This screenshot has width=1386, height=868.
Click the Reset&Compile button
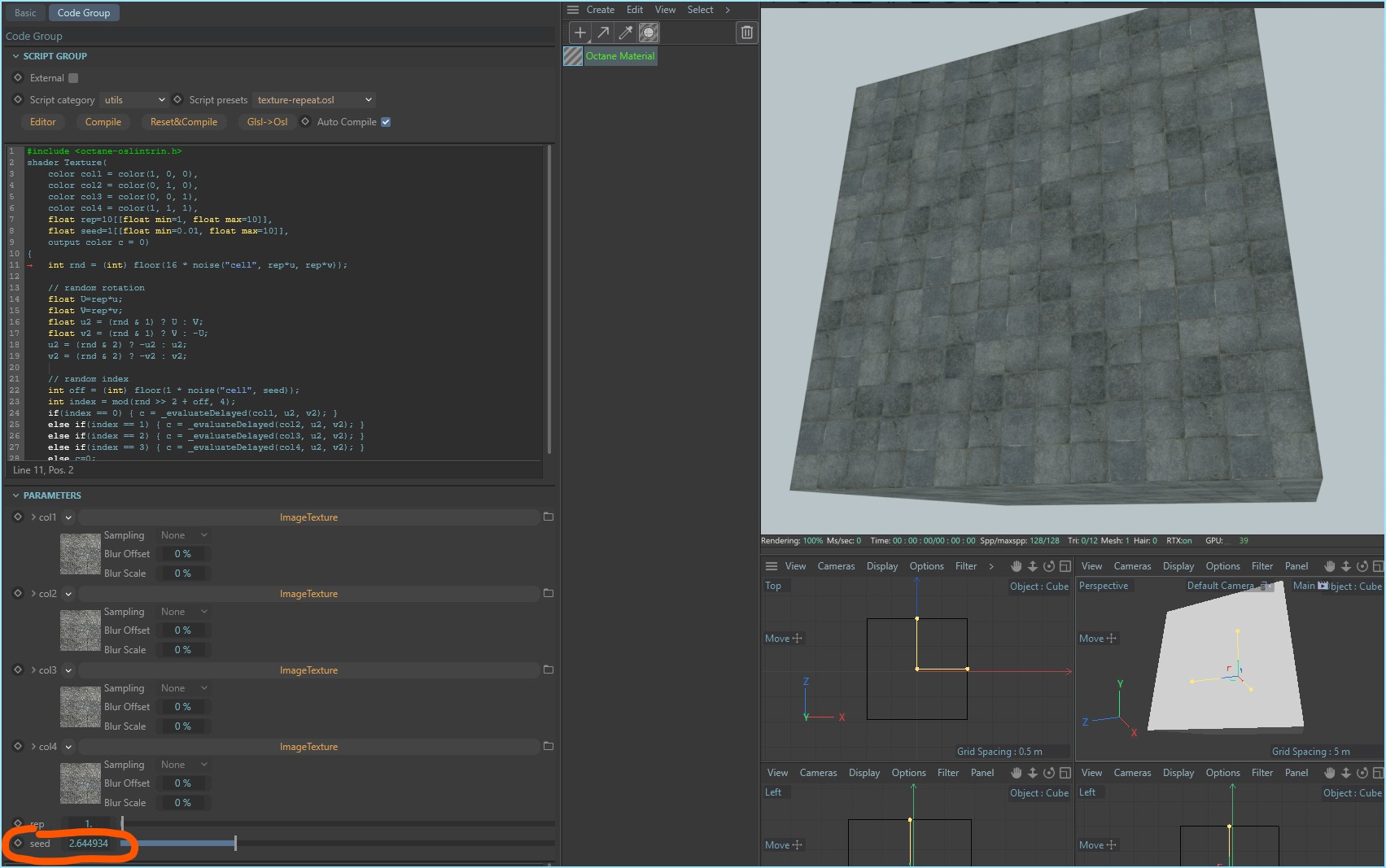[x=184, y=122]
